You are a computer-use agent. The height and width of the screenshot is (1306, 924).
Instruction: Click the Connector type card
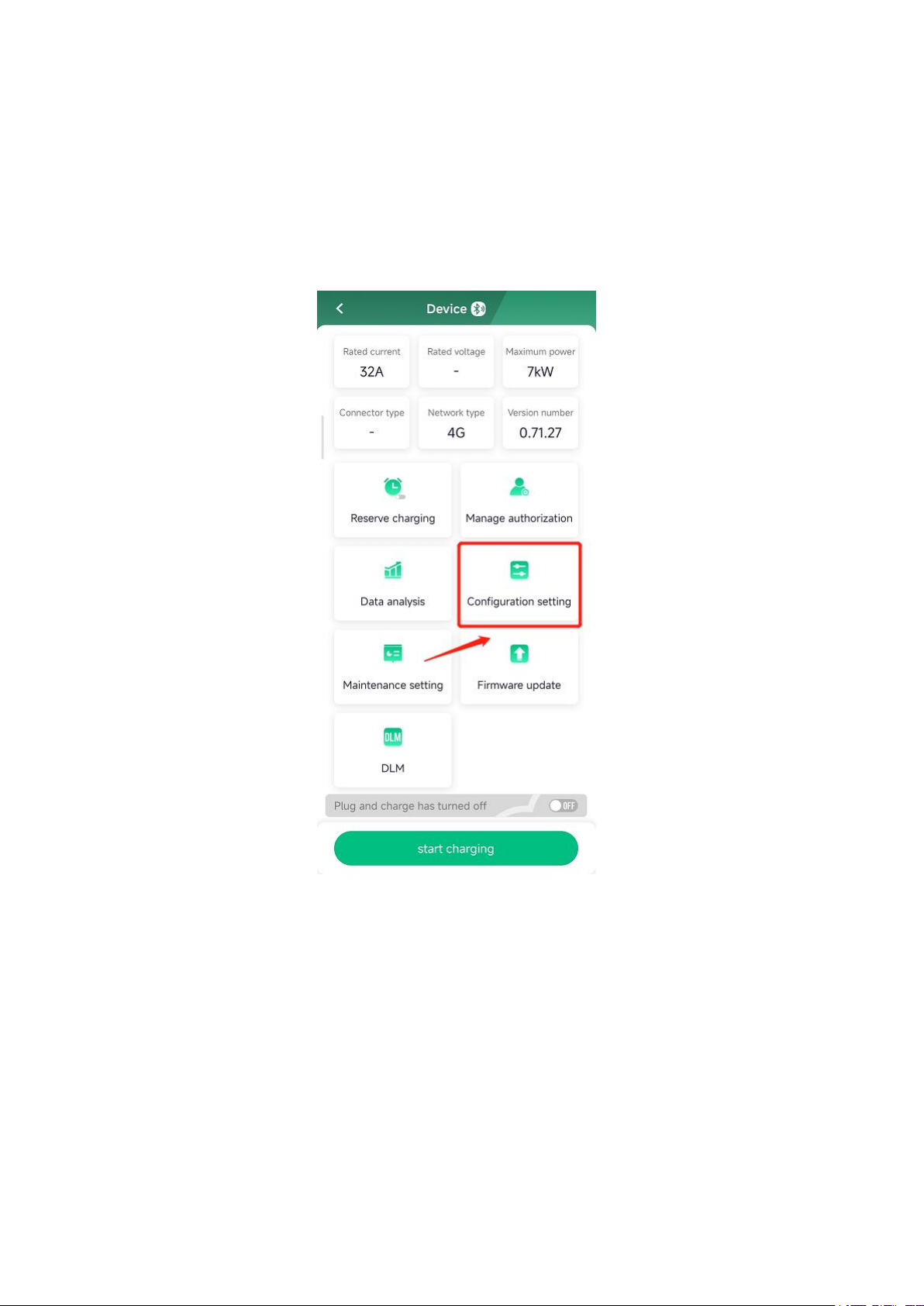coord(371,423)
